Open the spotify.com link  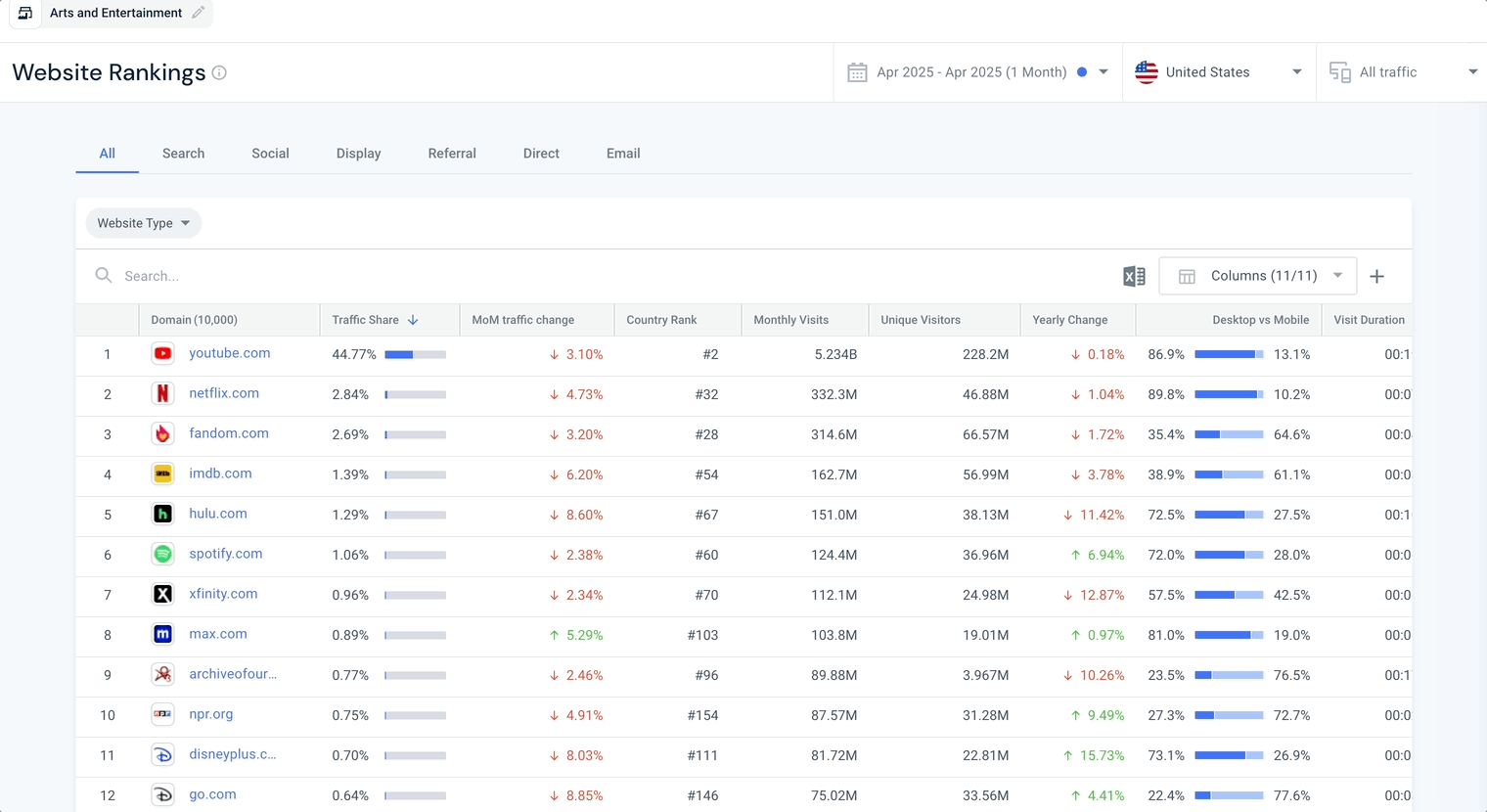[x=226, y=554]
